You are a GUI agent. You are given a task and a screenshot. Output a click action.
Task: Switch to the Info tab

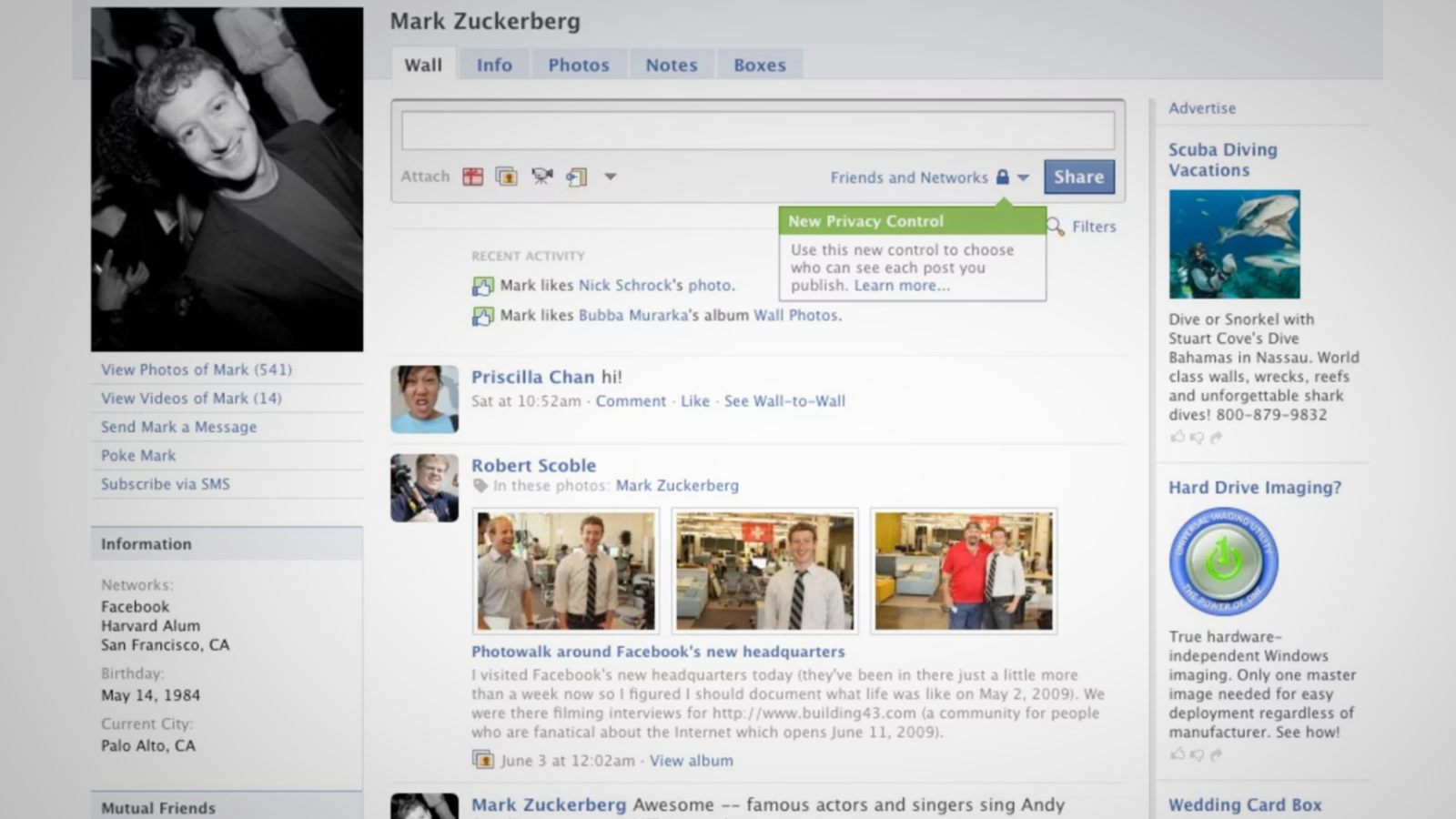click(494, 65)
